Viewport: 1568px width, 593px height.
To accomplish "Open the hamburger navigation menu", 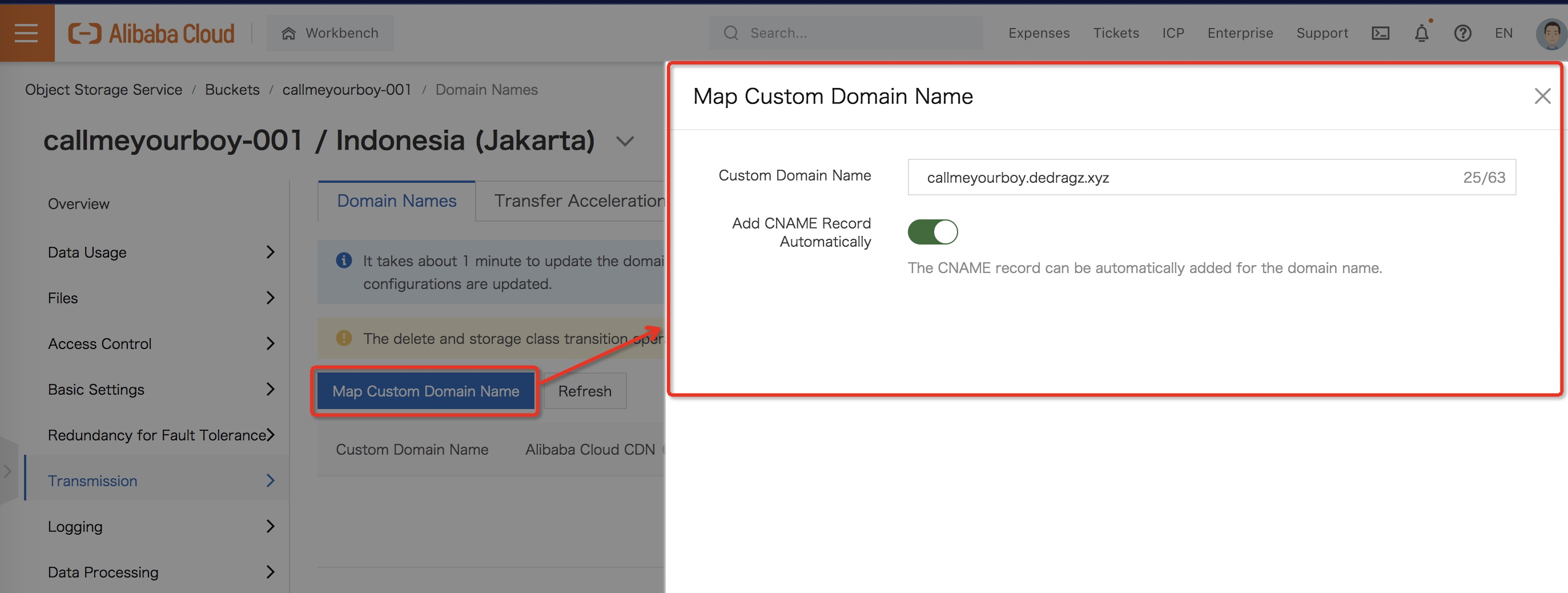I will 26,33.
